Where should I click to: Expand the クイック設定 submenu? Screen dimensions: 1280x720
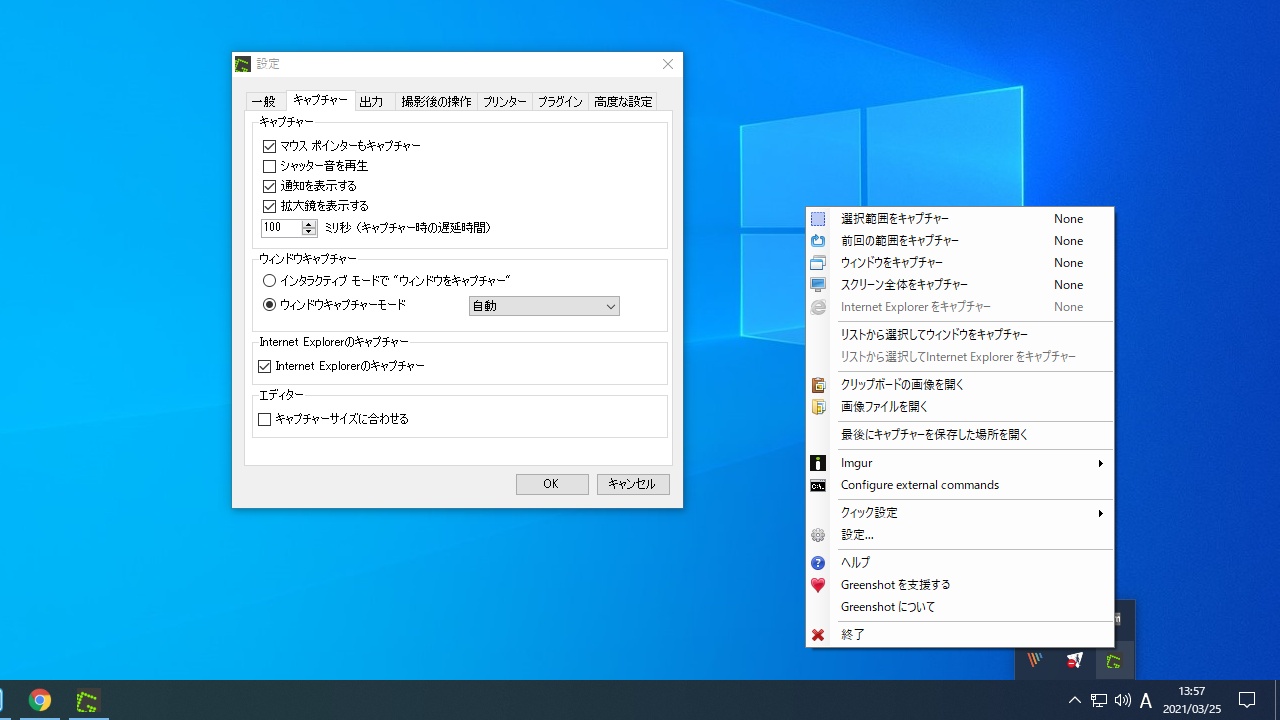tap(1100, 513)
